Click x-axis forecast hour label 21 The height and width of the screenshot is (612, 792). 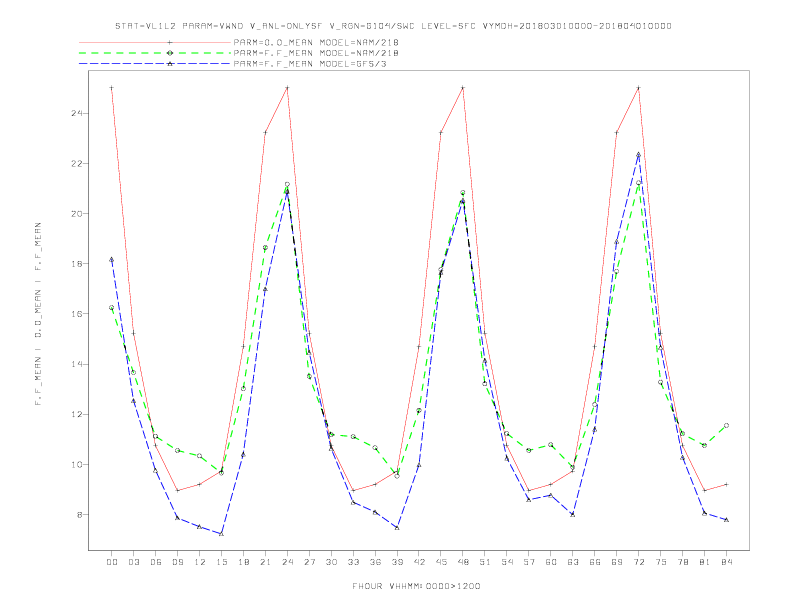coord(265,562)
